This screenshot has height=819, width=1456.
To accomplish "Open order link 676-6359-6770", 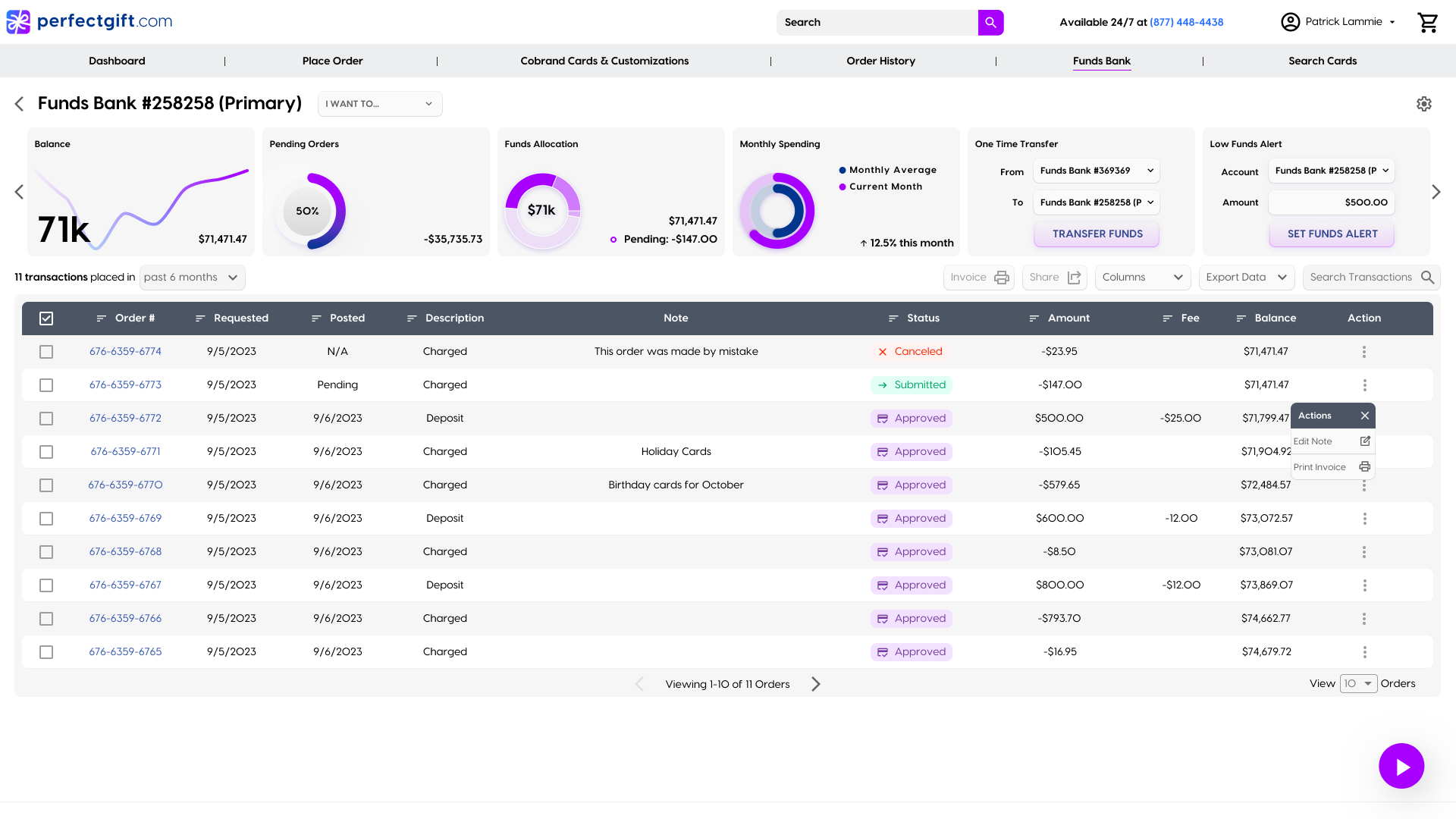I will (125, 485).
